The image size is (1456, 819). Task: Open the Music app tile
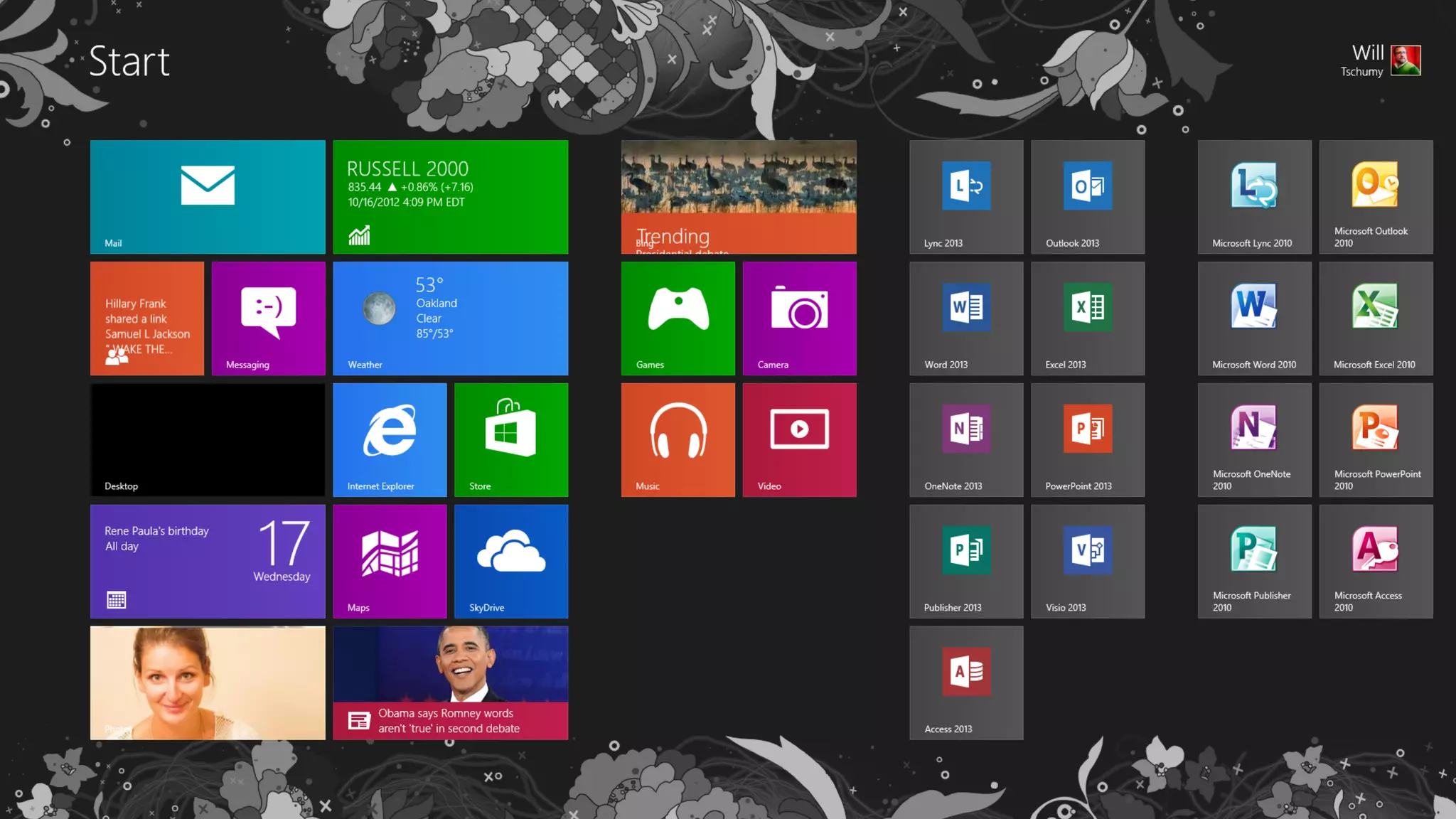(678, 439)
